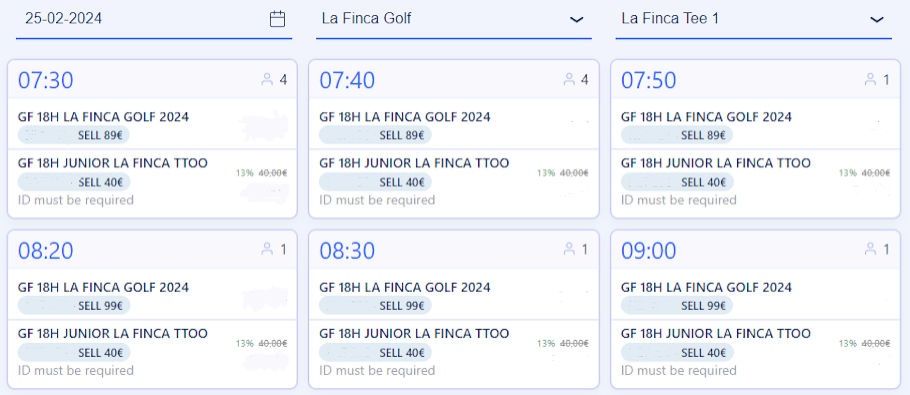Select the 08:30 tee time
This screenshot has width=910, height=395.
pos(347,251)
